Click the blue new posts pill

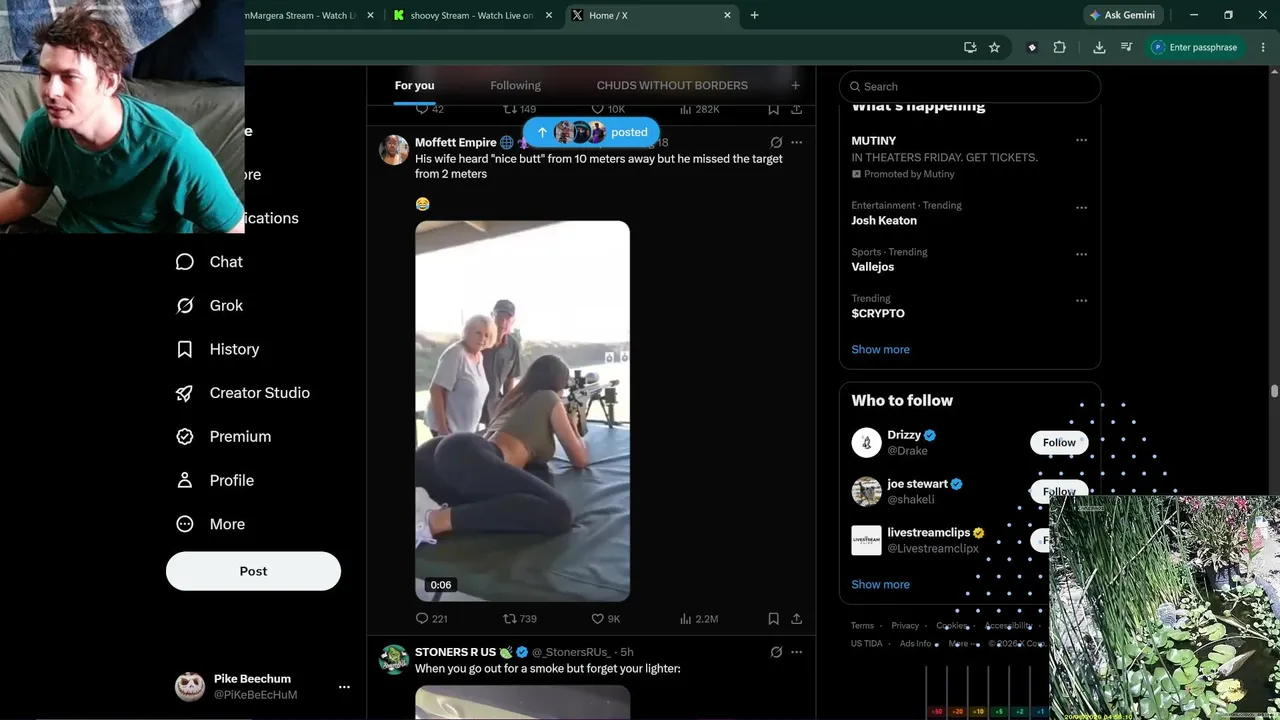pyautogui.click(x=591, y=132)
